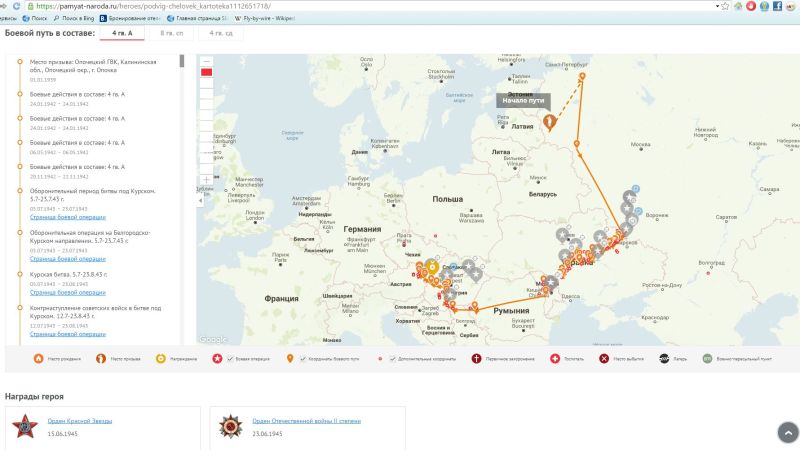Open Страница боевой операции link under Курская битва
This screenshot has height=450, width=800.
pyautogui.click(x=67, y=292)
